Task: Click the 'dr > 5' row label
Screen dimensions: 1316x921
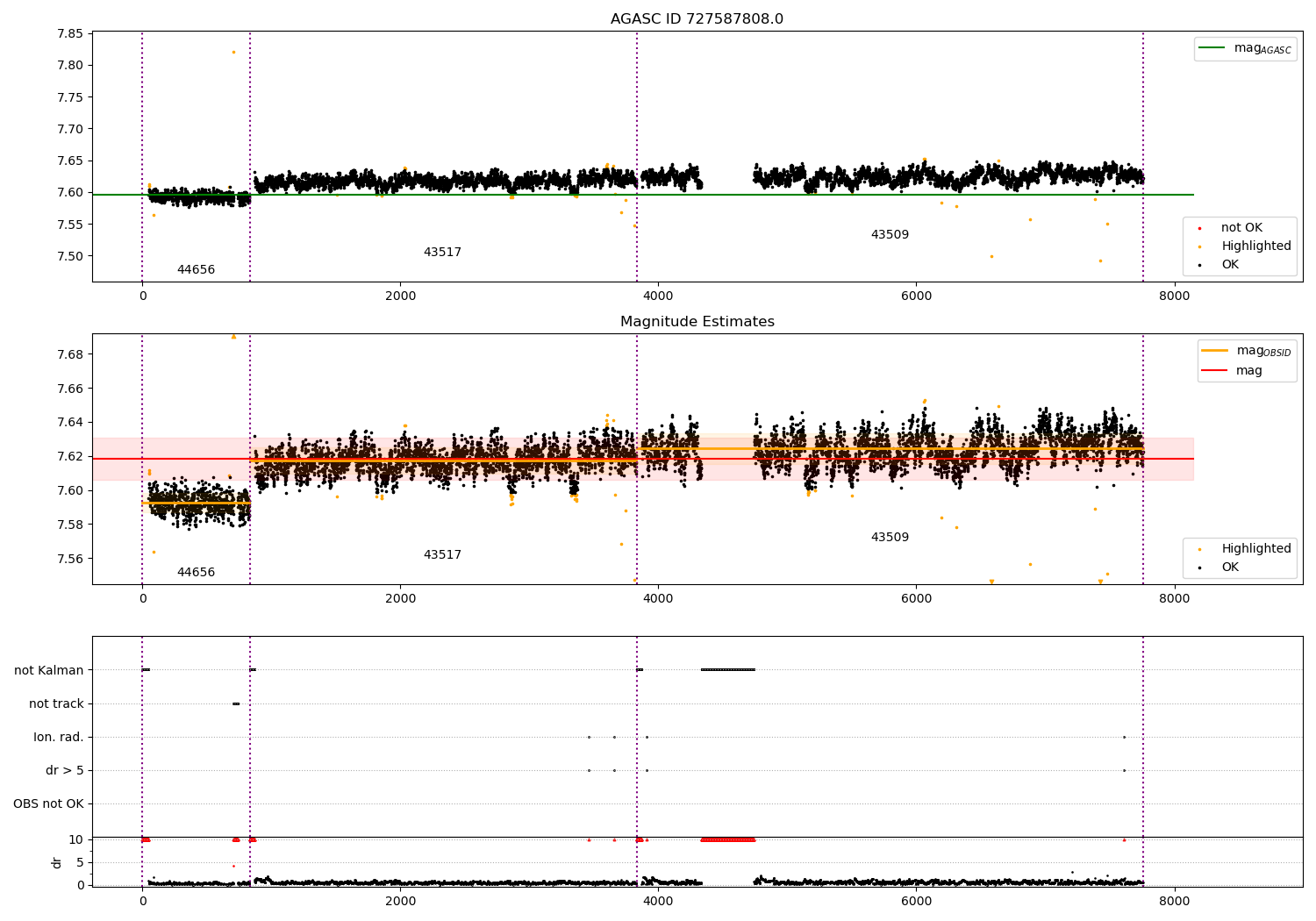Action: coord(65,770)
